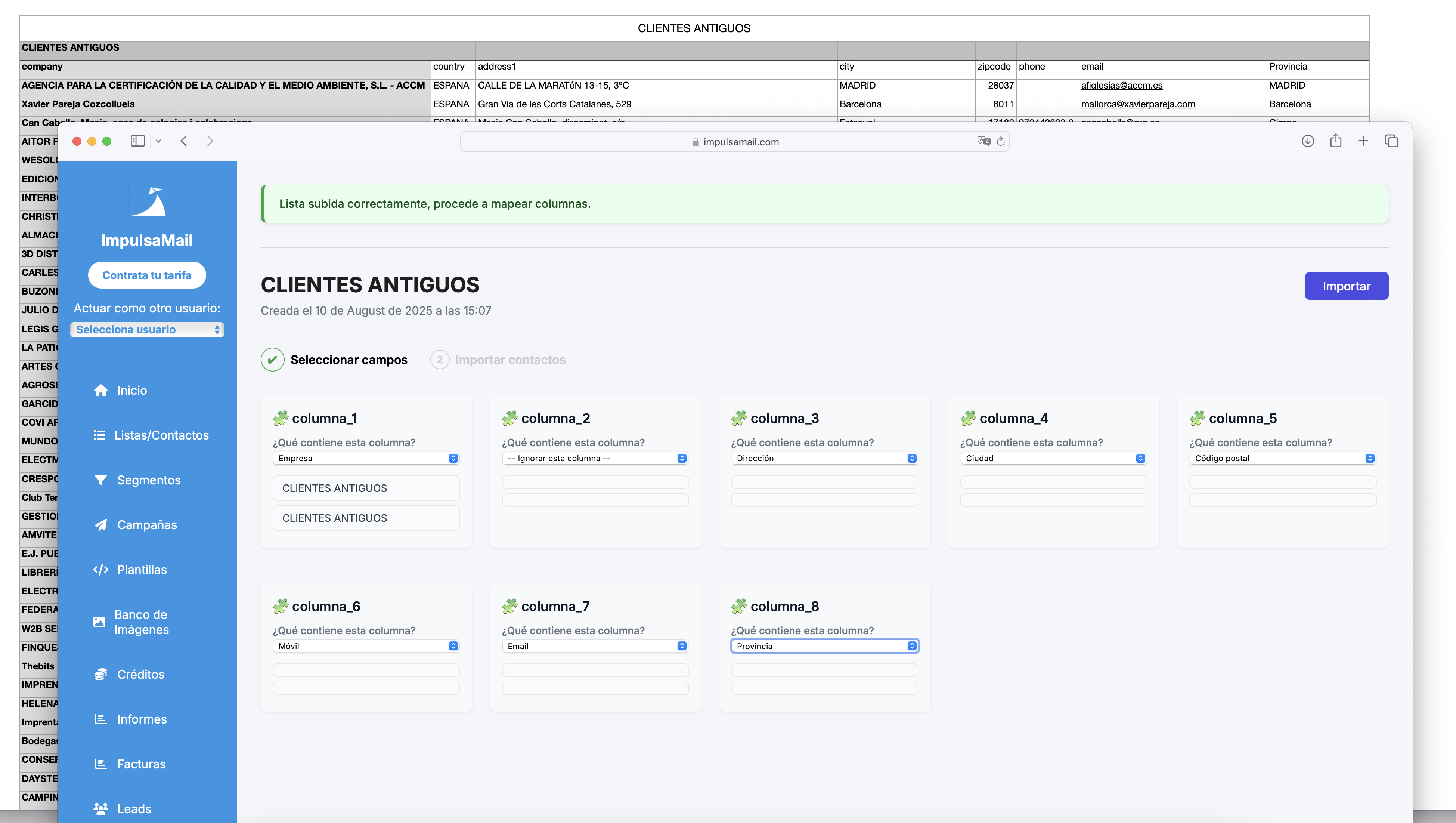Open Listas/Contactos in the sidebar
1456x823 pixels.
pos(161,435)
